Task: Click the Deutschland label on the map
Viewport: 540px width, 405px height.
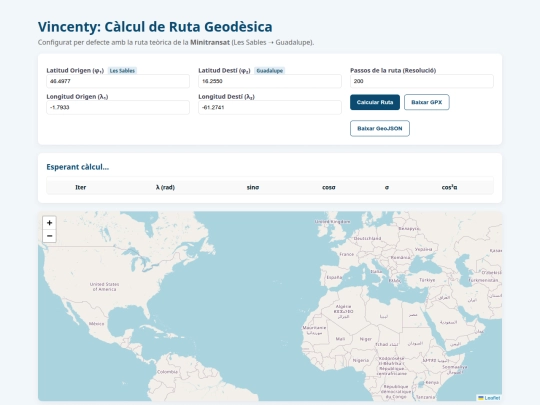Action: [x=367, y=238]
